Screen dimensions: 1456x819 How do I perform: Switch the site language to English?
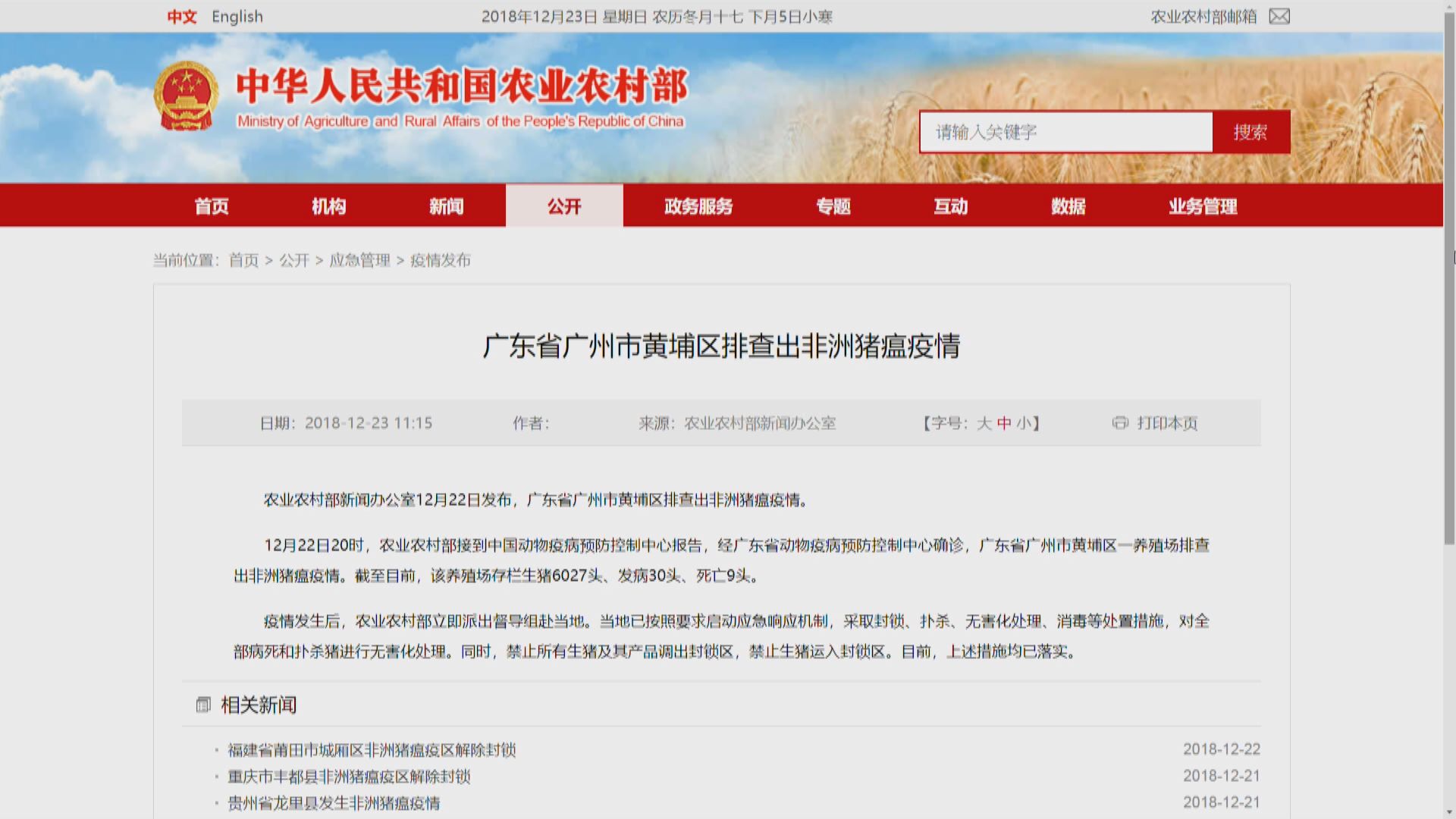(237, 16)
